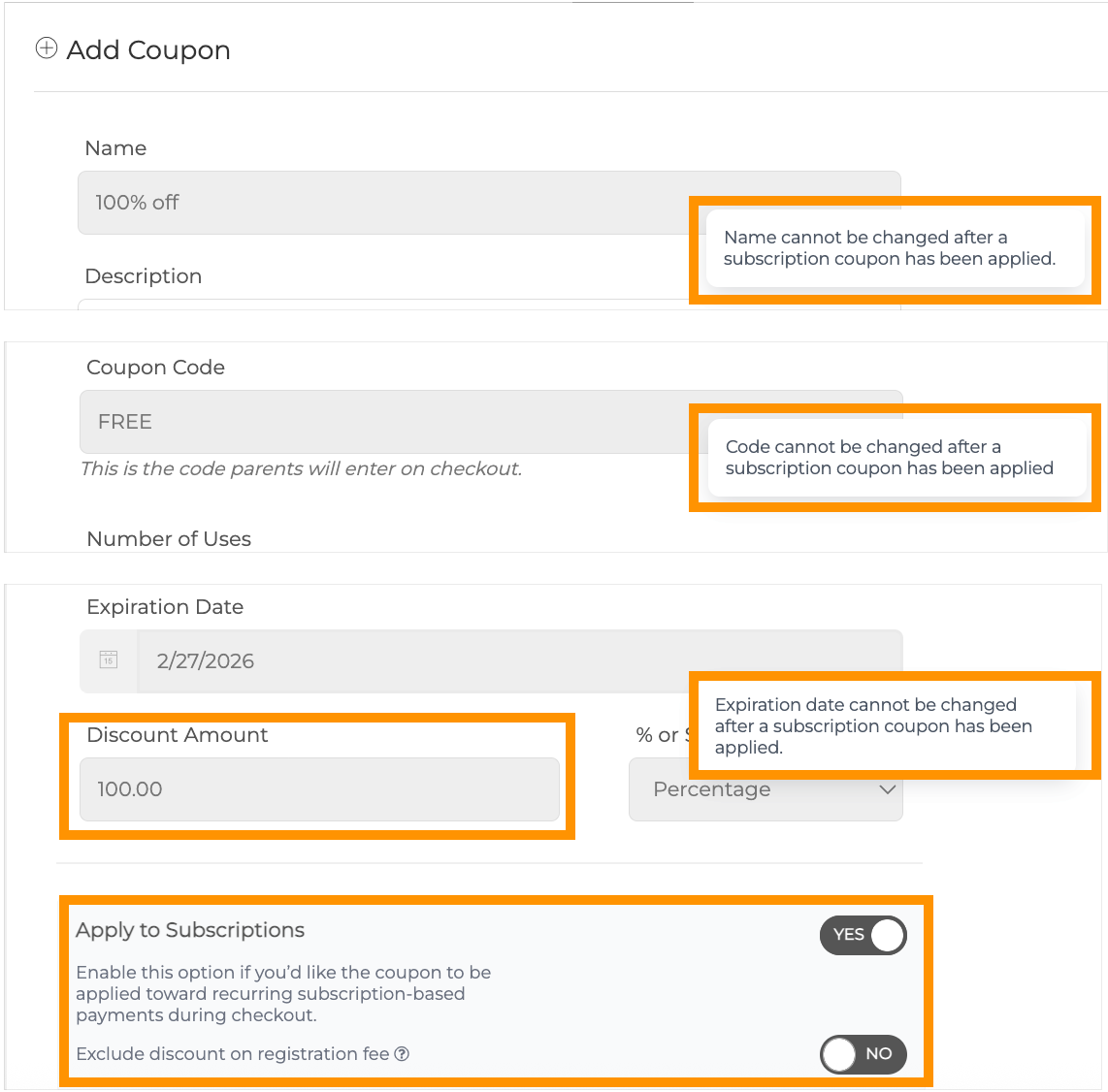Click the Code cannot be changed tooltip

click(x=890, y=458)
